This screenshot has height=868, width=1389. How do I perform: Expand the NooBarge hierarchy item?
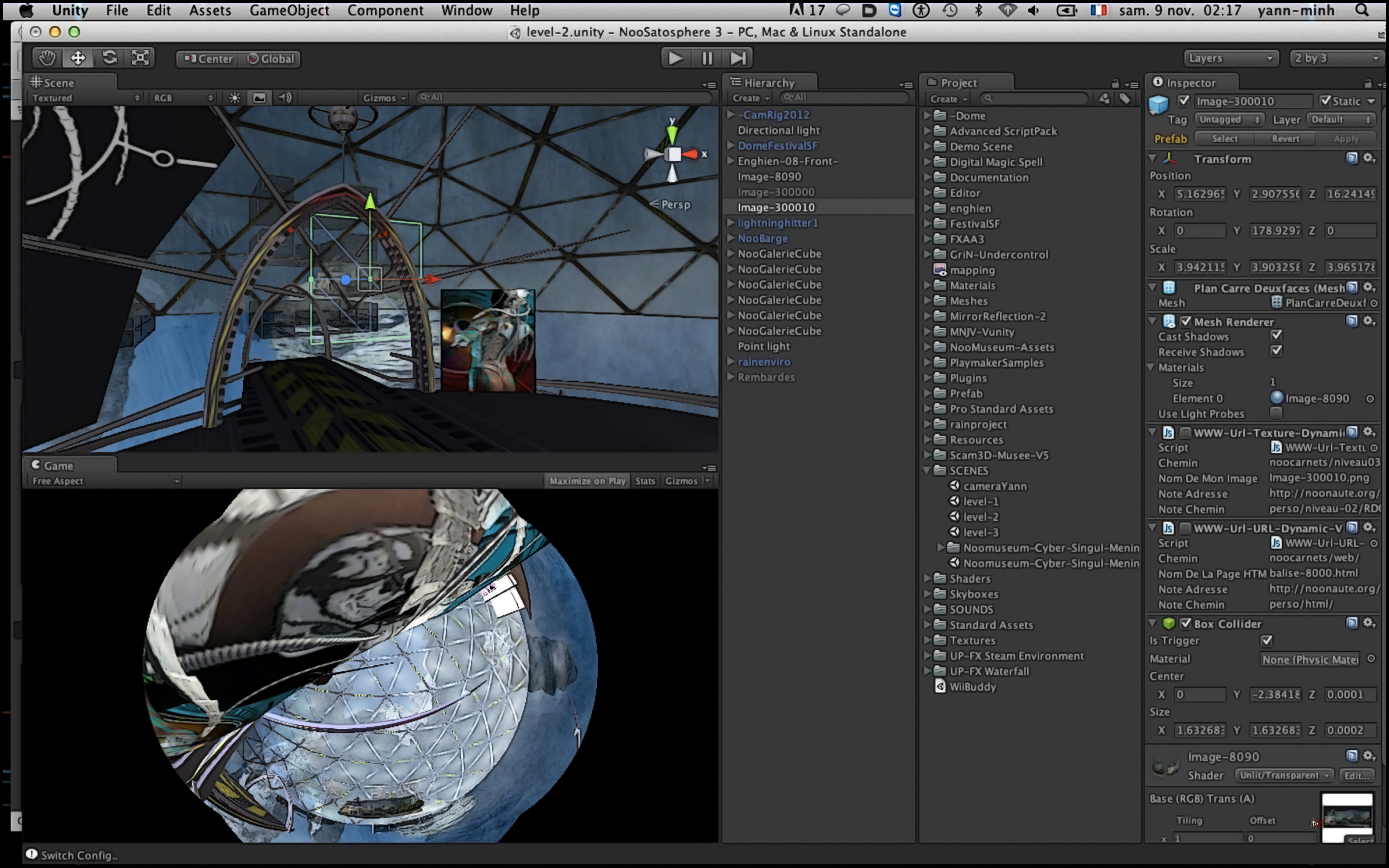731,238
